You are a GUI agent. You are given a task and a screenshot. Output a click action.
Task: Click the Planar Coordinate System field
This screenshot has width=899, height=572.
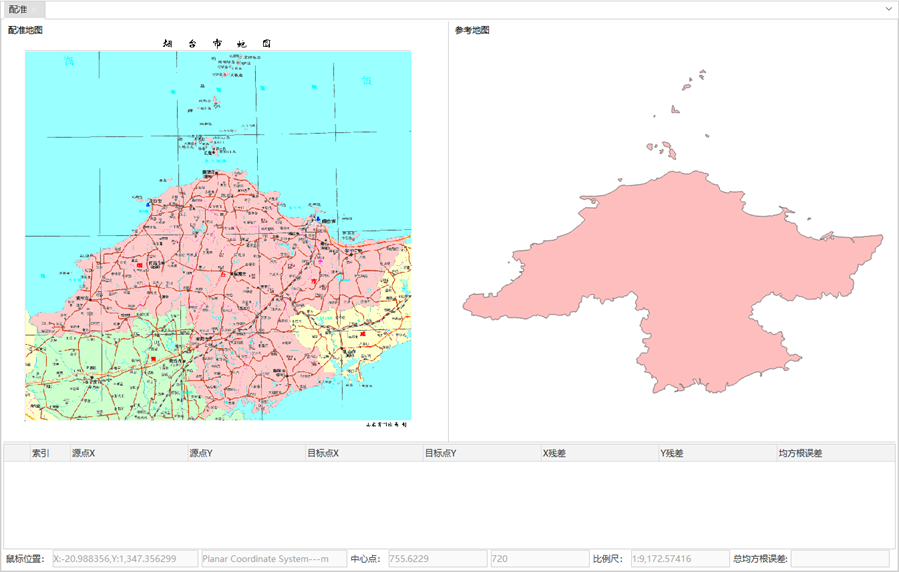[x=273, y=559]
